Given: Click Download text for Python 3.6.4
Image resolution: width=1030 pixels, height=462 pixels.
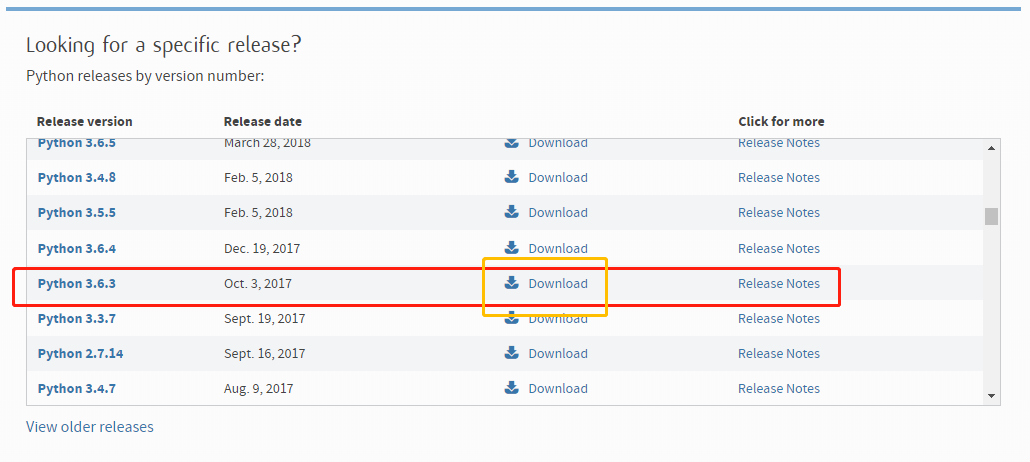Looking at the screenshot, I should (558, 248).
